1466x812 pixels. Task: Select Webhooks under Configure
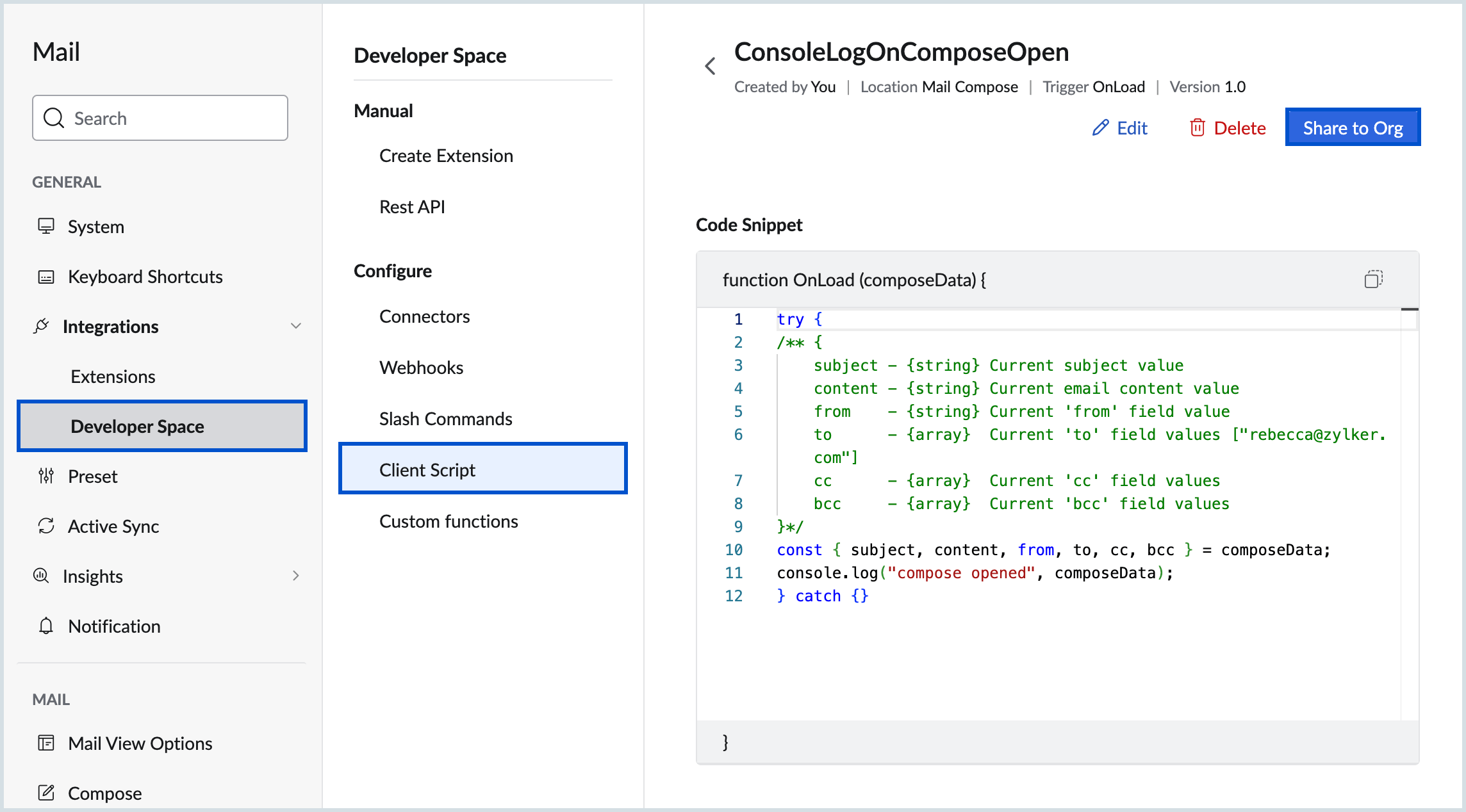(x=421, y=367)
